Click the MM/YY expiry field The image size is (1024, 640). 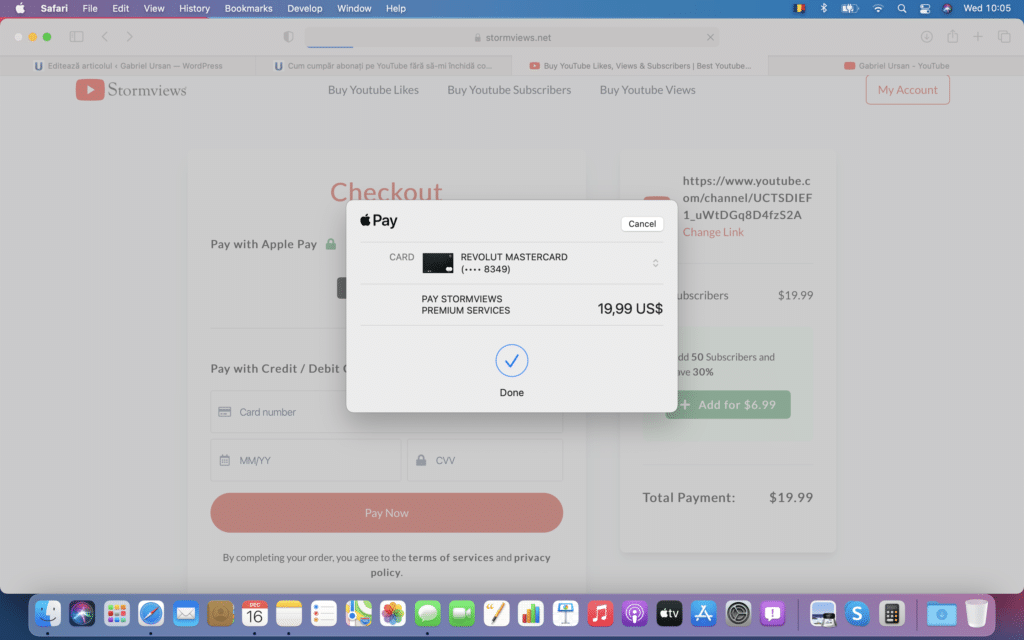click(x=306, y=460)
